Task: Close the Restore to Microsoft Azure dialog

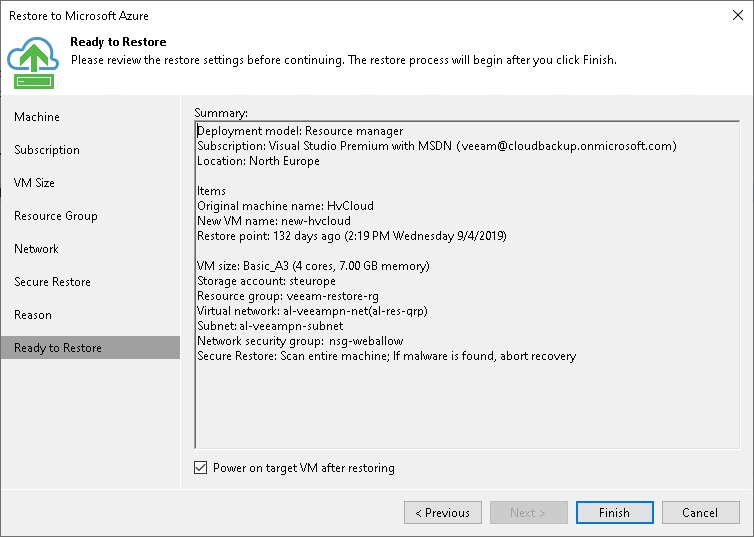Action: [738, 15]
